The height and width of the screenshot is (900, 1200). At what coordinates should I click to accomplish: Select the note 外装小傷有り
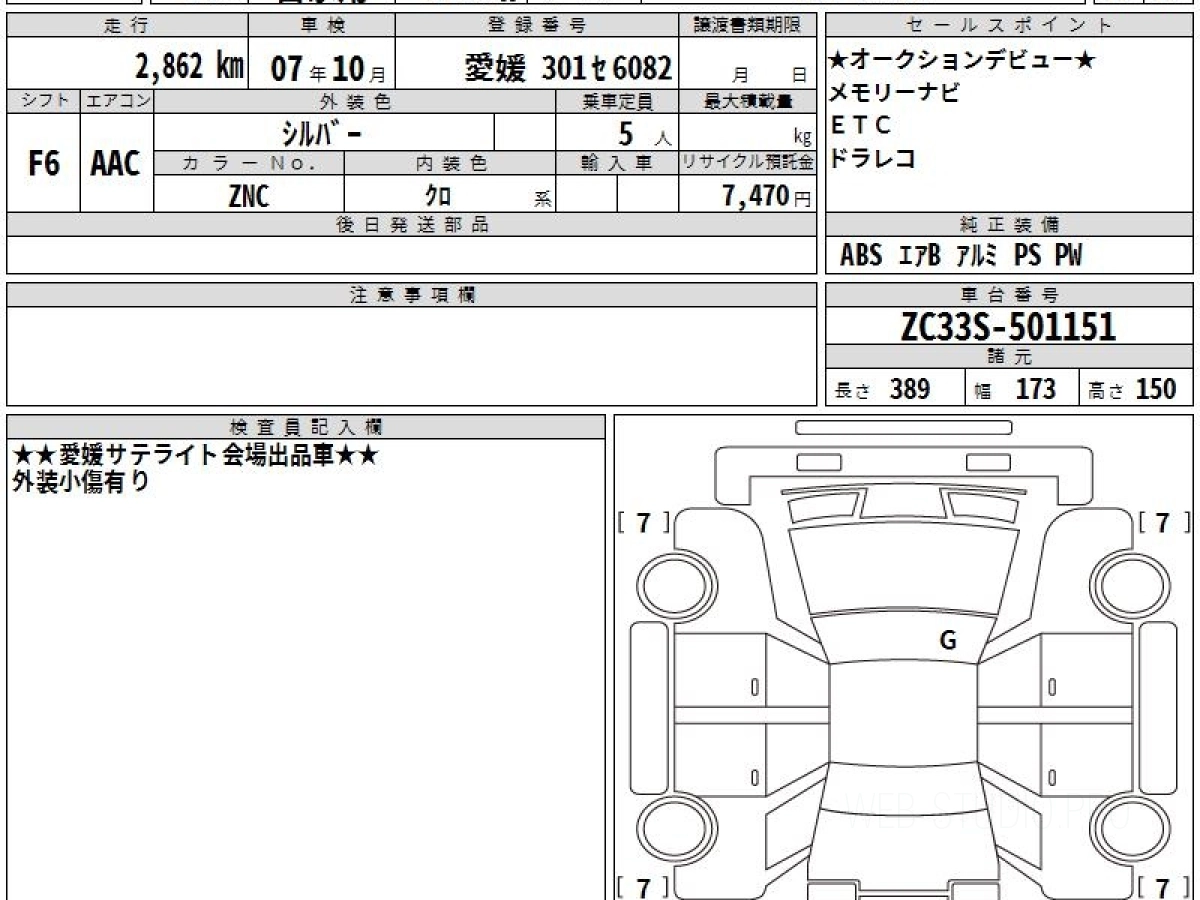click(x=81, y=482)
